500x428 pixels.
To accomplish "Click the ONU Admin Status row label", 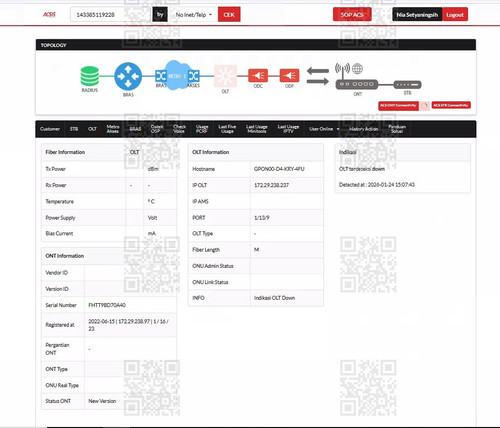I will coord(213,266).
